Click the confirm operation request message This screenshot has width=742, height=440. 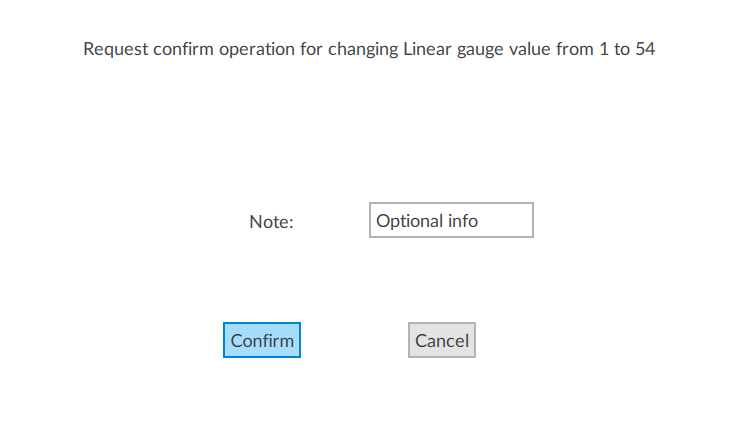369,49
